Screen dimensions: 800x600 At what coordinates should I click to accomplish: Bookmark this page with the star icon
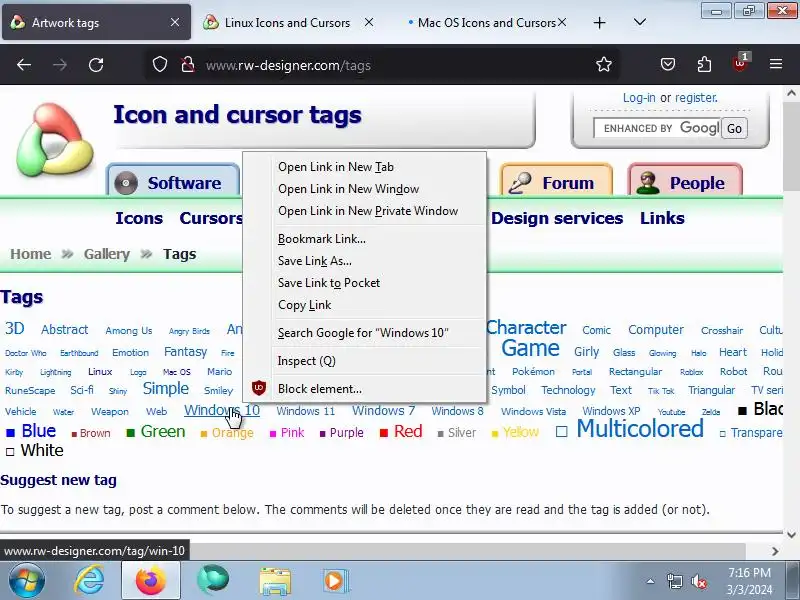coord(604,64)
